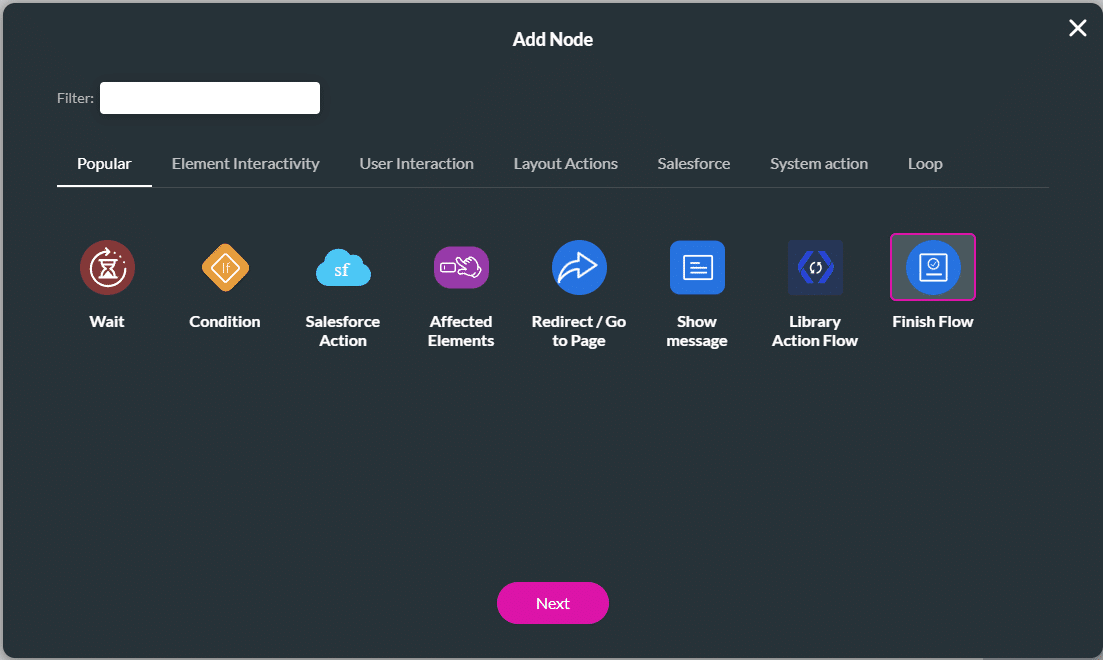Choose the Salesforce Action node
1103x660 pixels.
coord(343,267)
